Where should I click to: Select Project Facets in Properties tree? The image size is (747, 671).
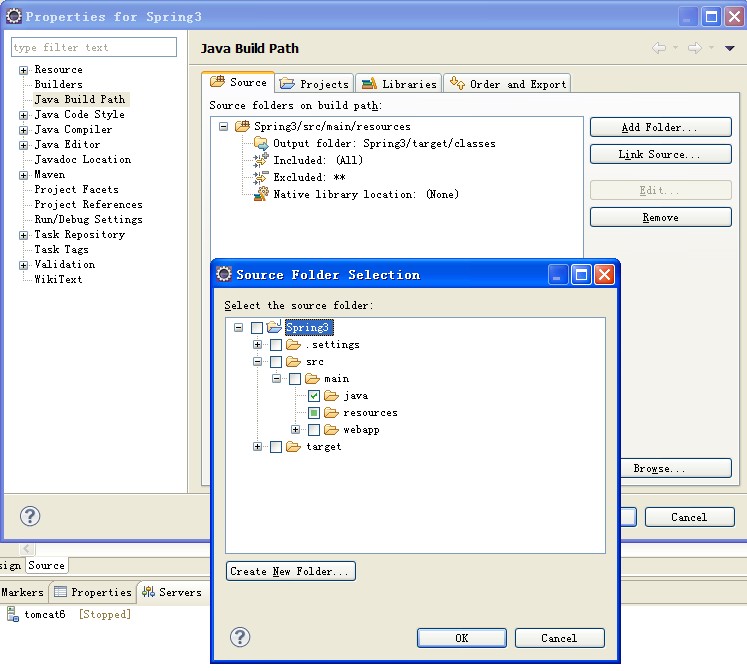coord(76,189)
